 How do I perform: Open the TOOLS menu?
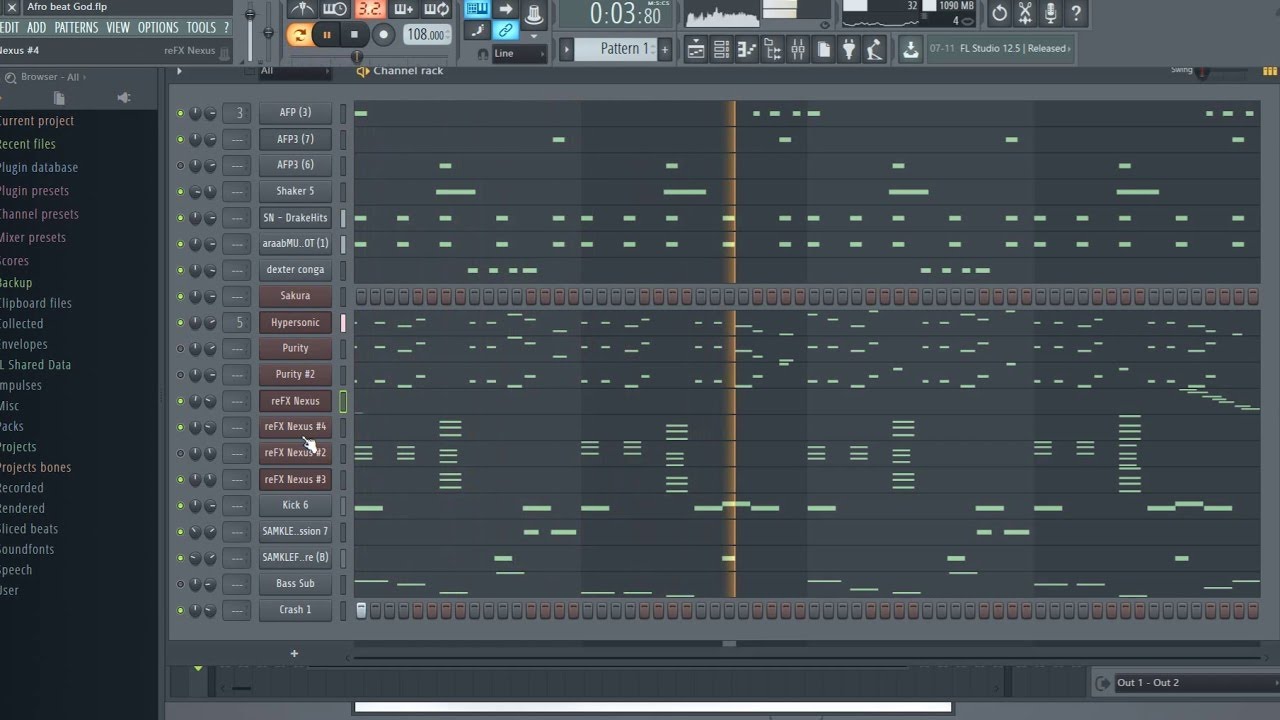(x=201, y=28)
